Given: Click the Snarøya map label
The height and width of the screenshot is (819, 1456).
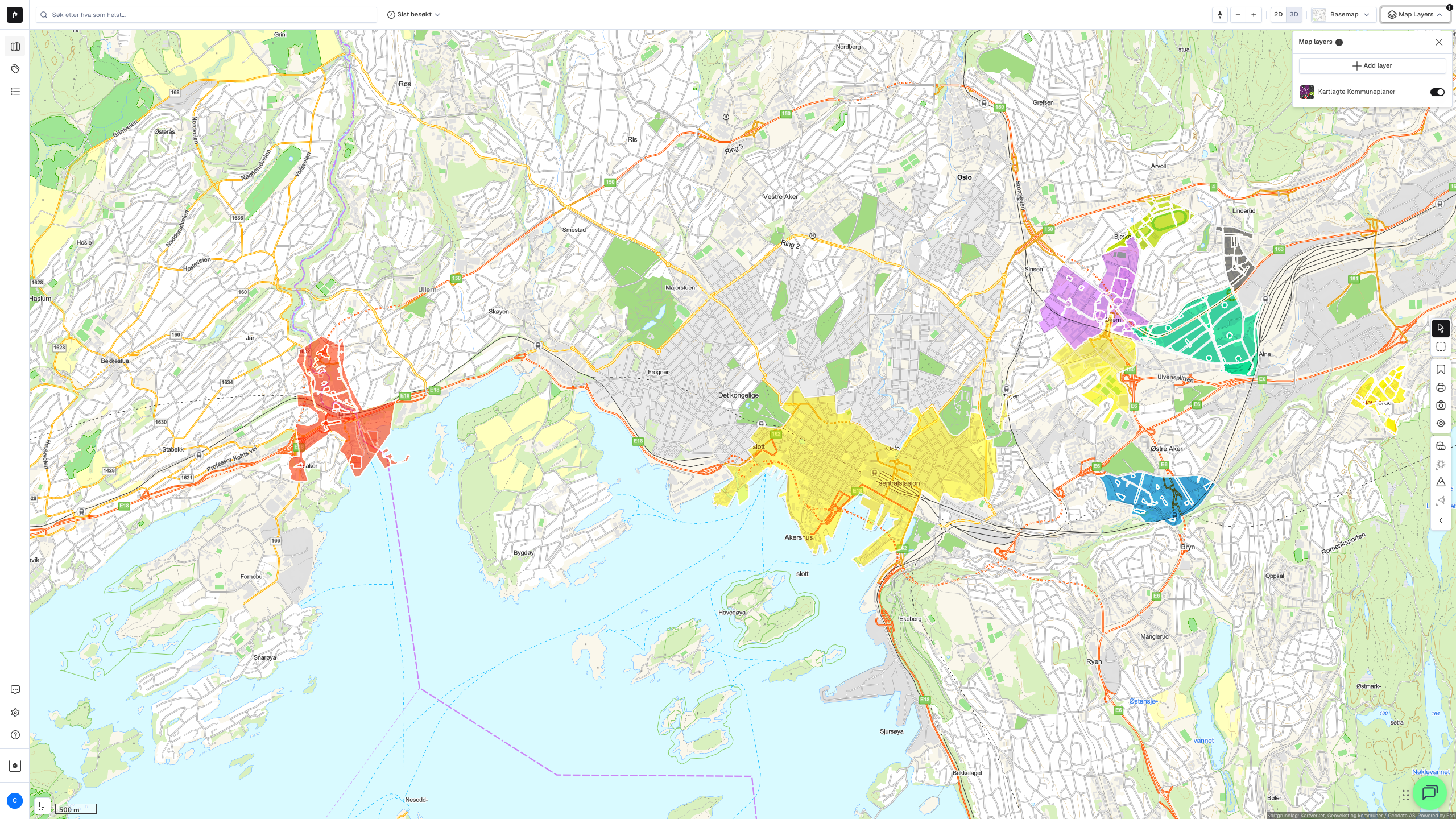Looking at the screenshot, I should click(265, 657).
